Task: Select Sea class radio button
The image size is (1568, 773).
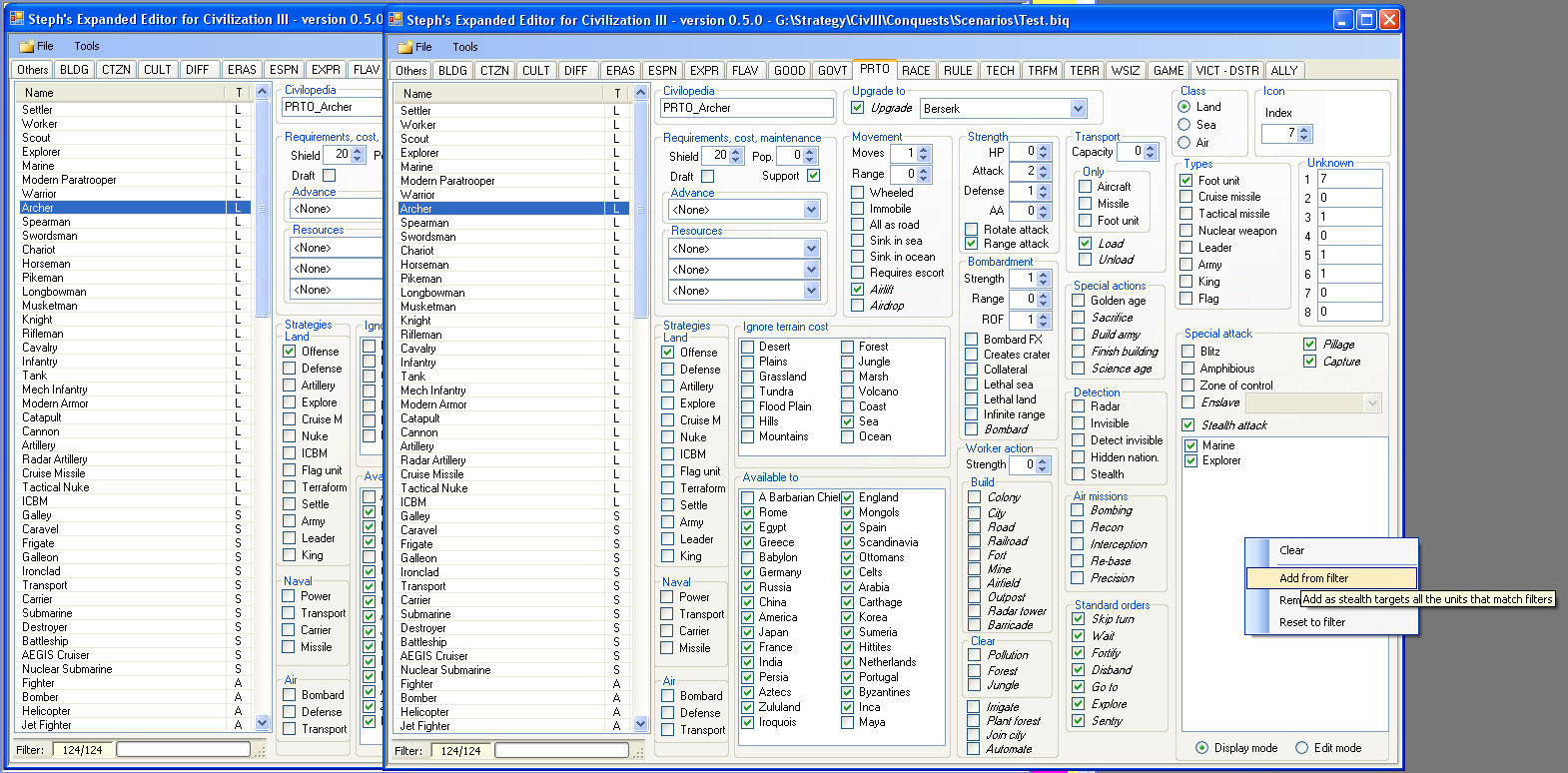Action: (x=1184, y=125)
